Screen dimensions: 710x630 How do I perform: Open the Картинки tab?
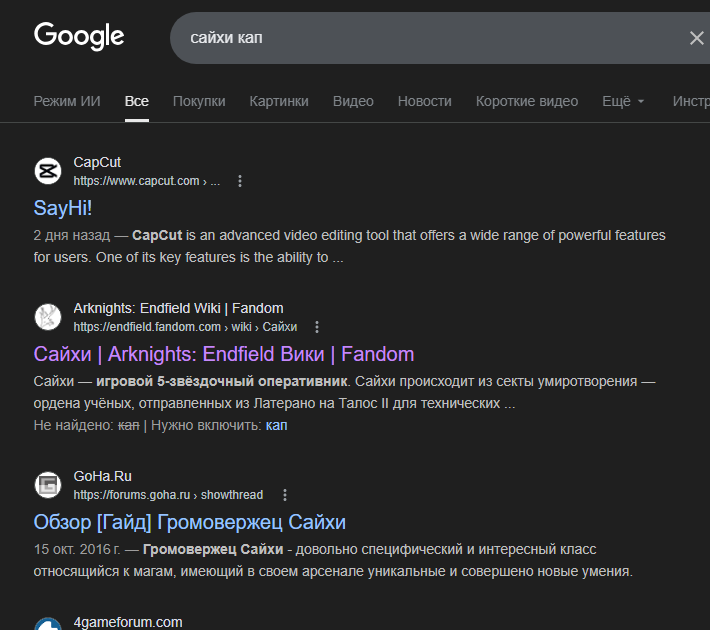(x=279, y=101)
